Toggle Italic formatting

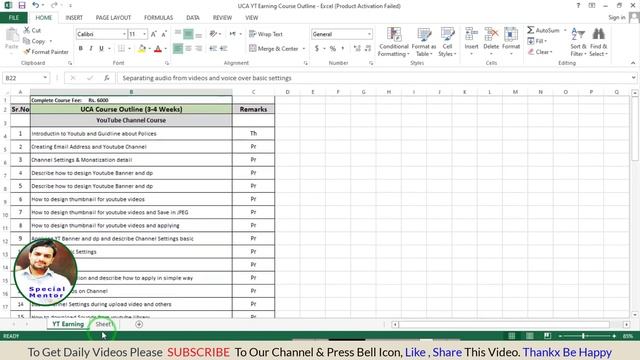click(x=91, y=49)
